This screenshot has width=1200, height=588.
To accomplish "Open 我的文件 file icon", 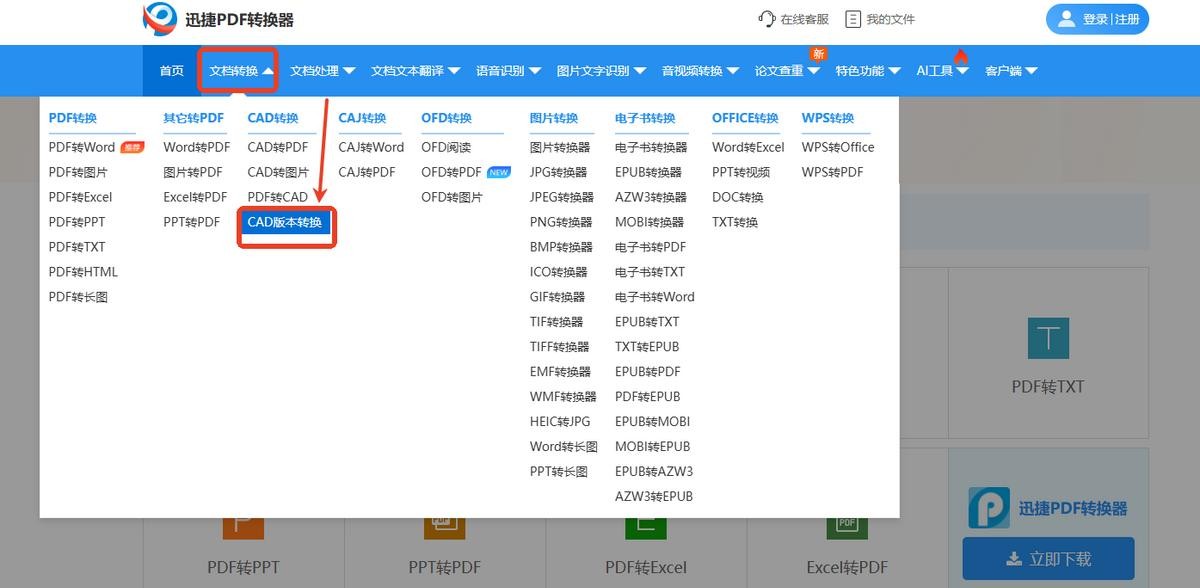I will [853, 19].
